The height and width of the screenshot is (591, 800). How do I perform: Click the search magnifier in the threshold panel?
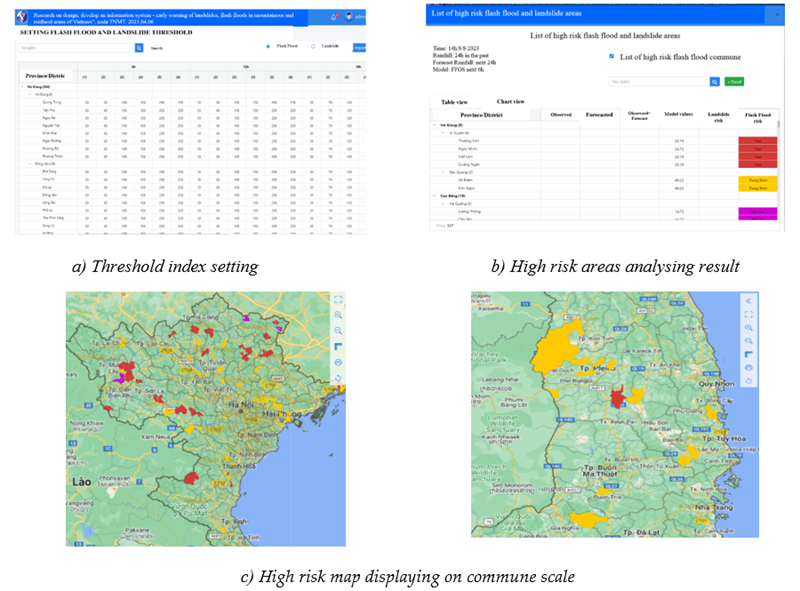140,46
